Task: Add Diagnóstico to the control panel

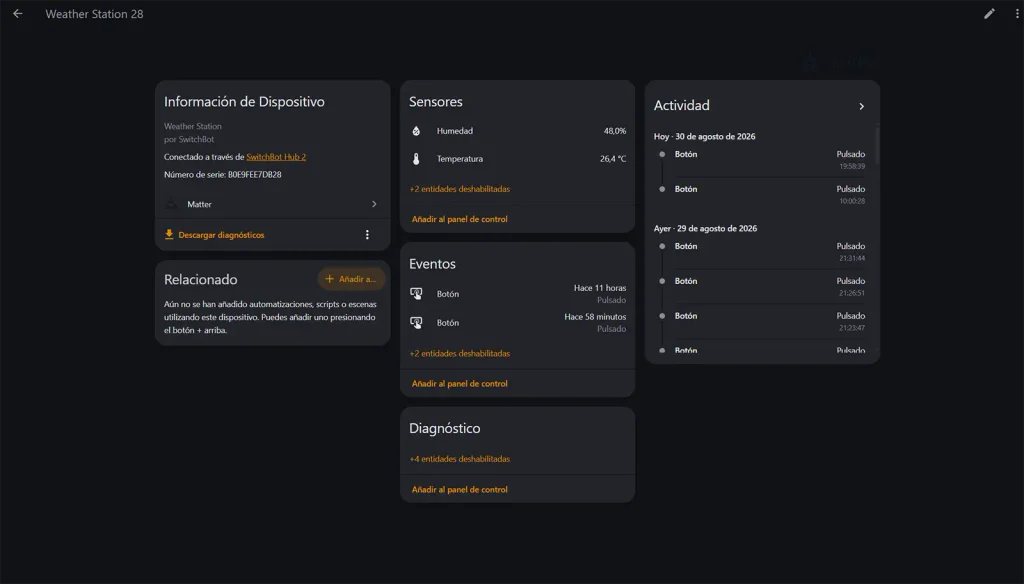Action: click(460, 489)
